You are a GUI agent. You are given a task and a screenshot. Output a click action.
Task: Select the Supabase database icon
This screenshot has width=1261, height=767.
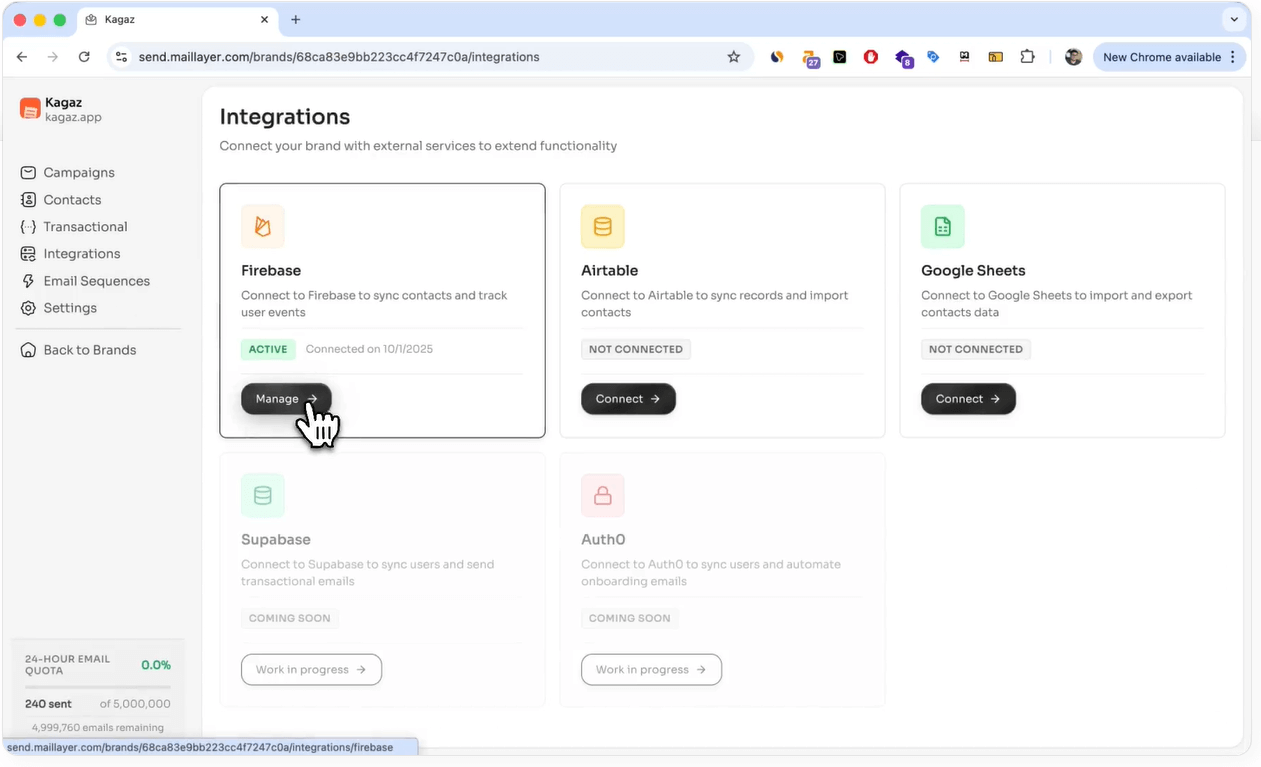[x=262, y=495]
